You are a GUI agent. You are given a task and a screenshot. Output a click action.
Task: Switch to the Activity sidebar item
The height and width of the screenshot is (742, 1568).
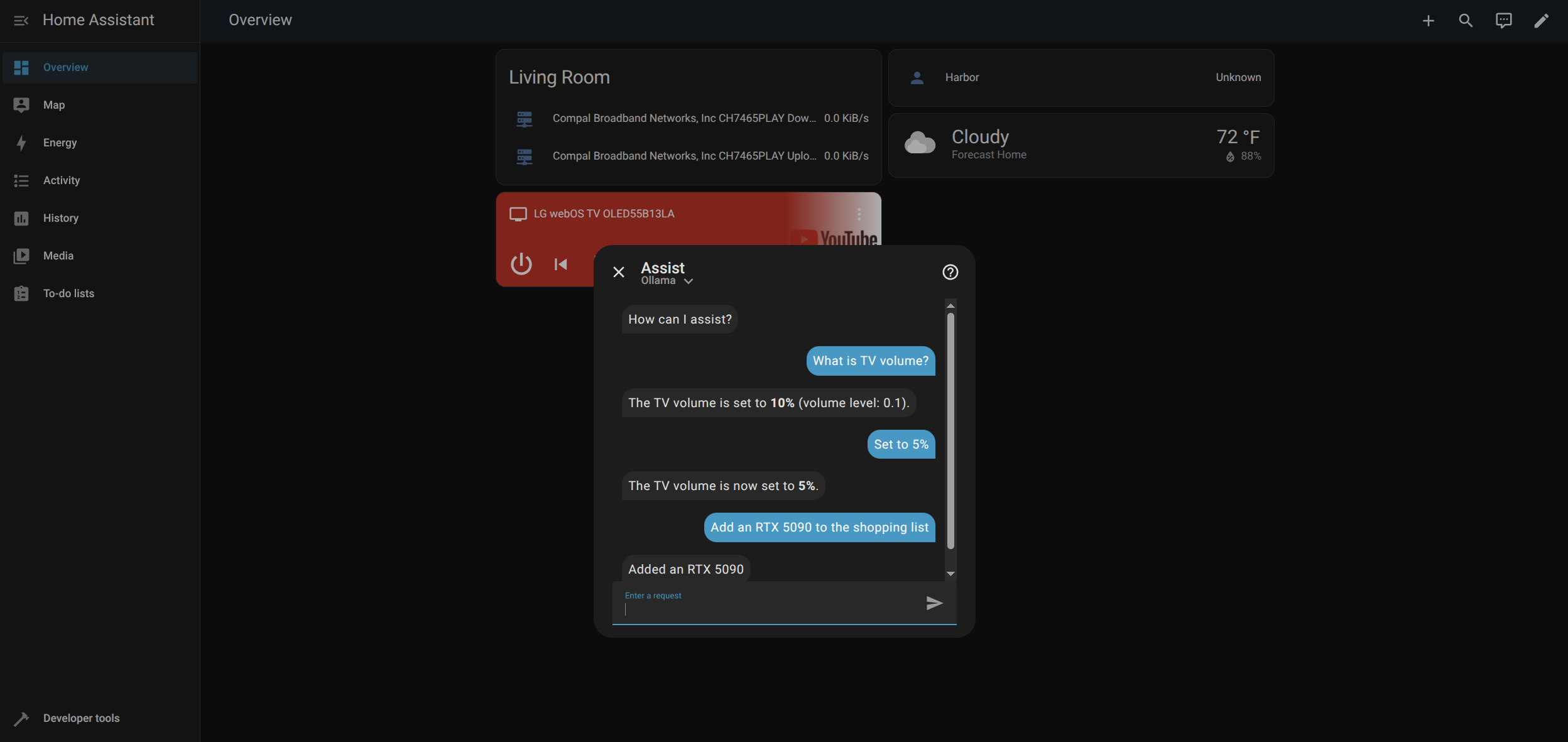[x=62, y=180]
